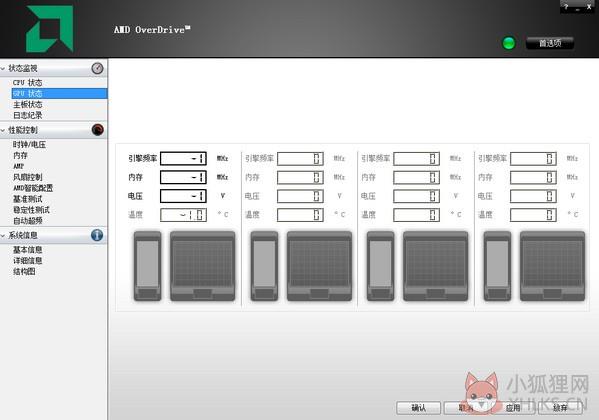599x420 pixels.
Task: Click the rightmost button beside 应用
Action: [x=560, y=408]
